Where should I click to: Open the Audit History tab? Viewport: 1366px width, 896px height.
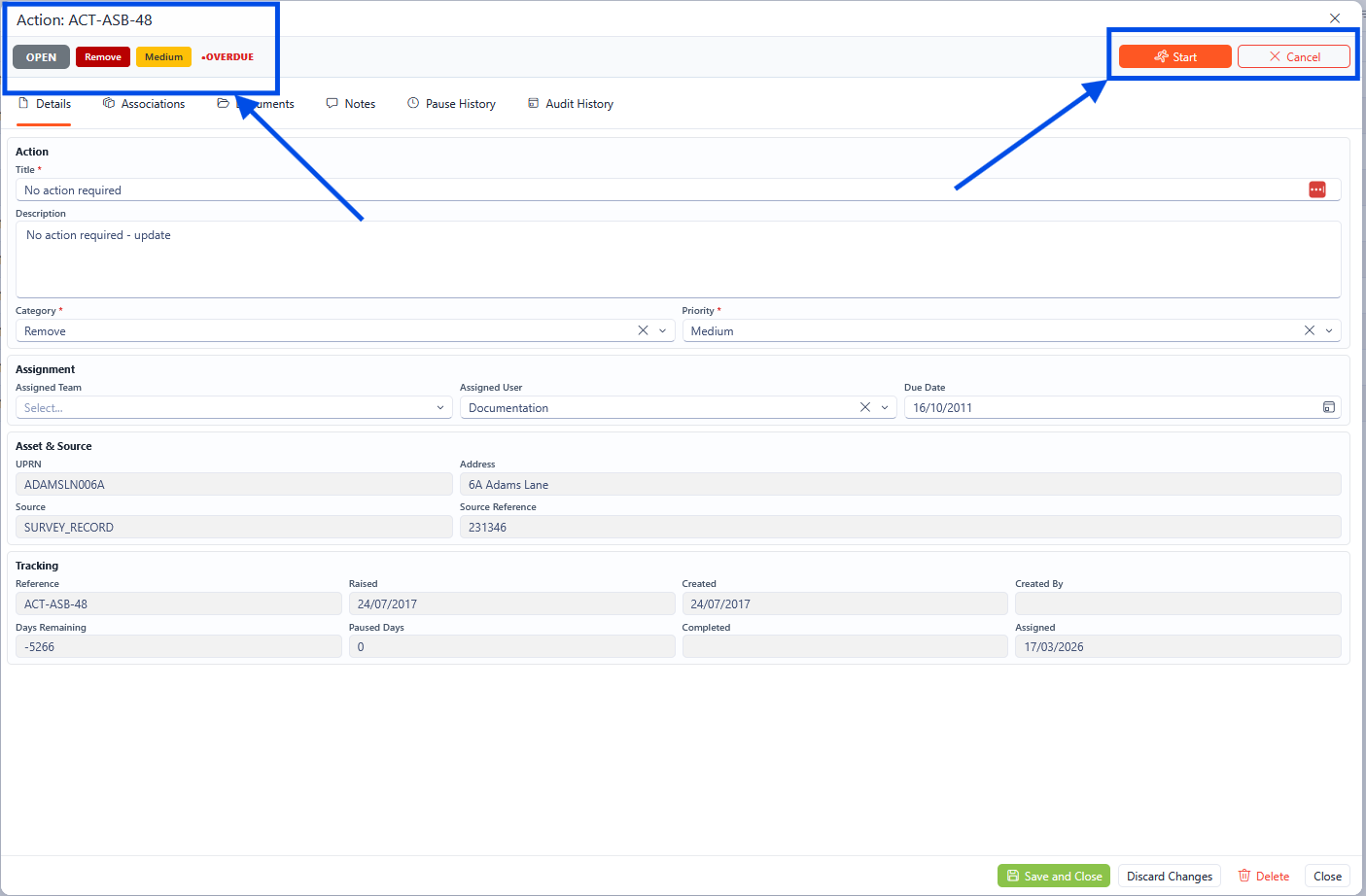(571, 104)
